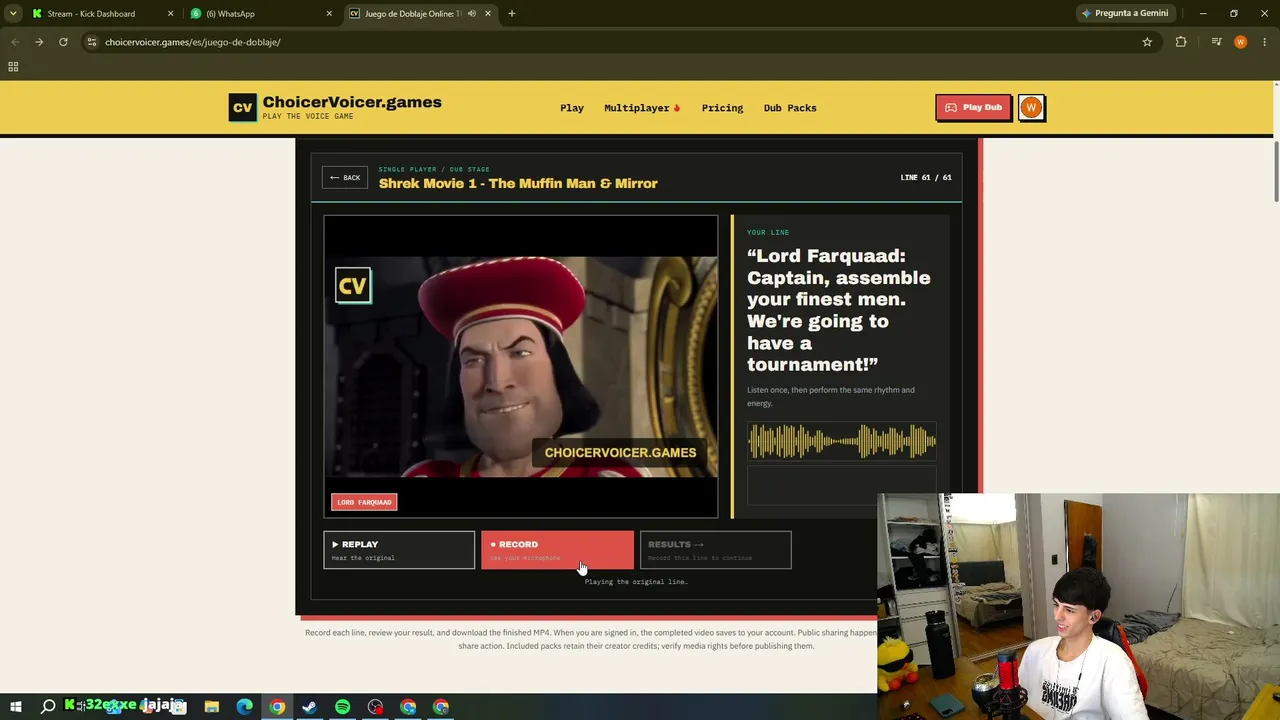Open the OBS recording app in taskbar
Image resolution: width=1280 pixels, height=720 pixels.
(375, 707)
